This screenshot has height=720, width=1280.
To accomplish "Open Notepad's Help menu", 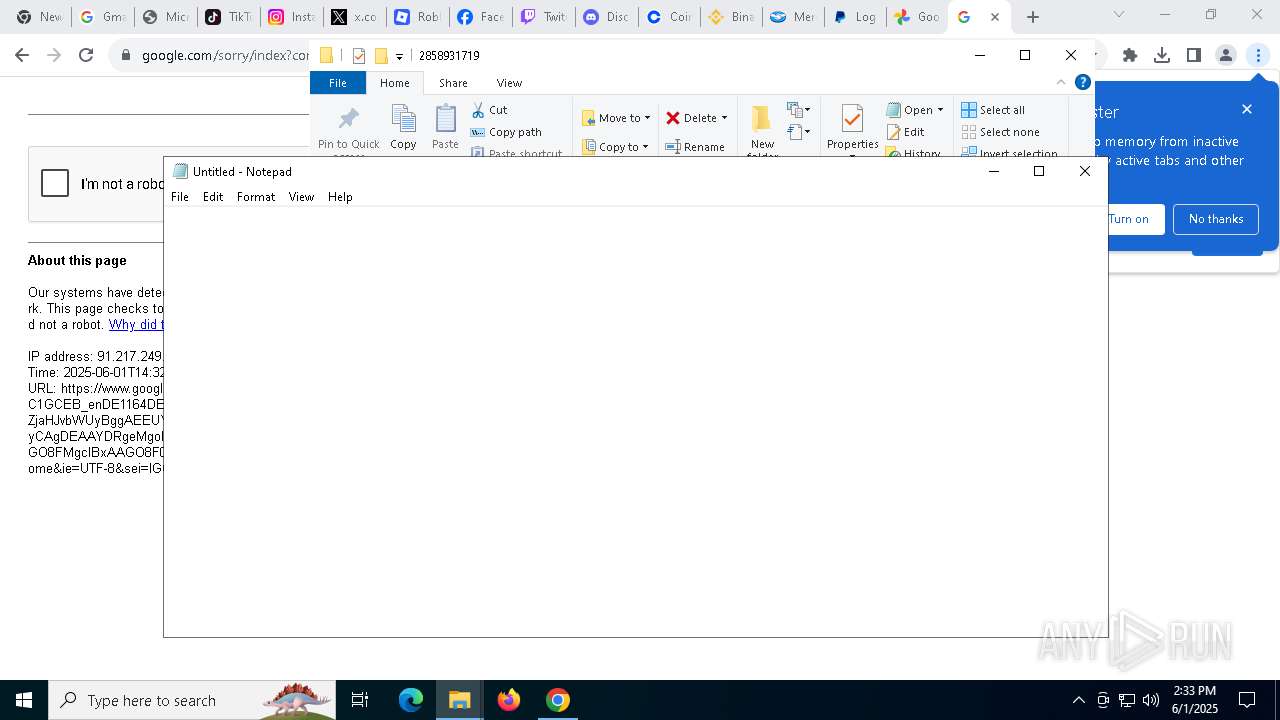I will click(x=340, y=197).
